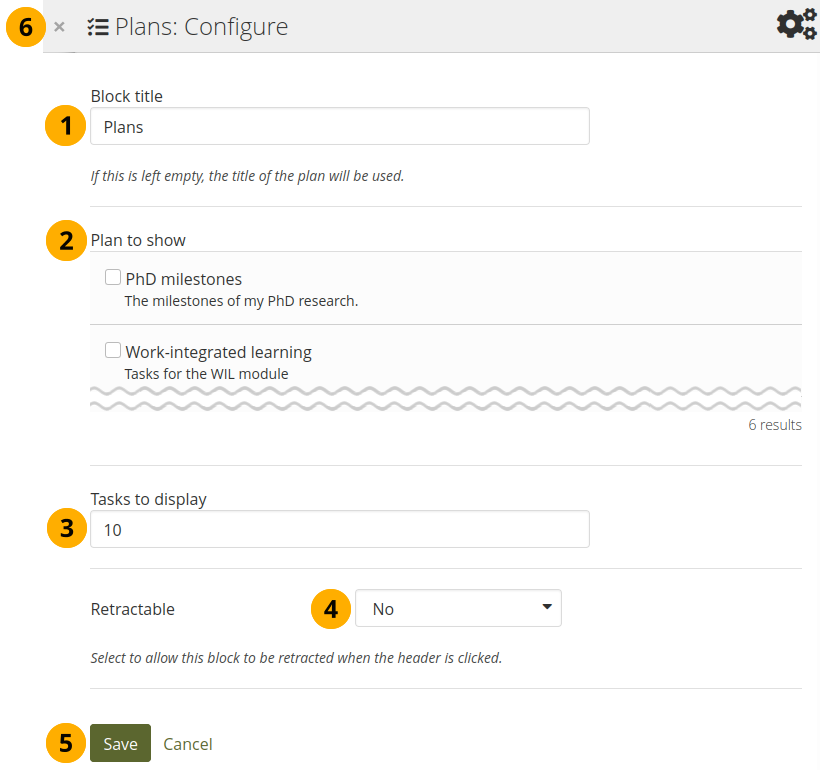Click the gears settings icon in header
Image resolution: width=820 pixels, height=770 pixels.
(x=796, y=24)
